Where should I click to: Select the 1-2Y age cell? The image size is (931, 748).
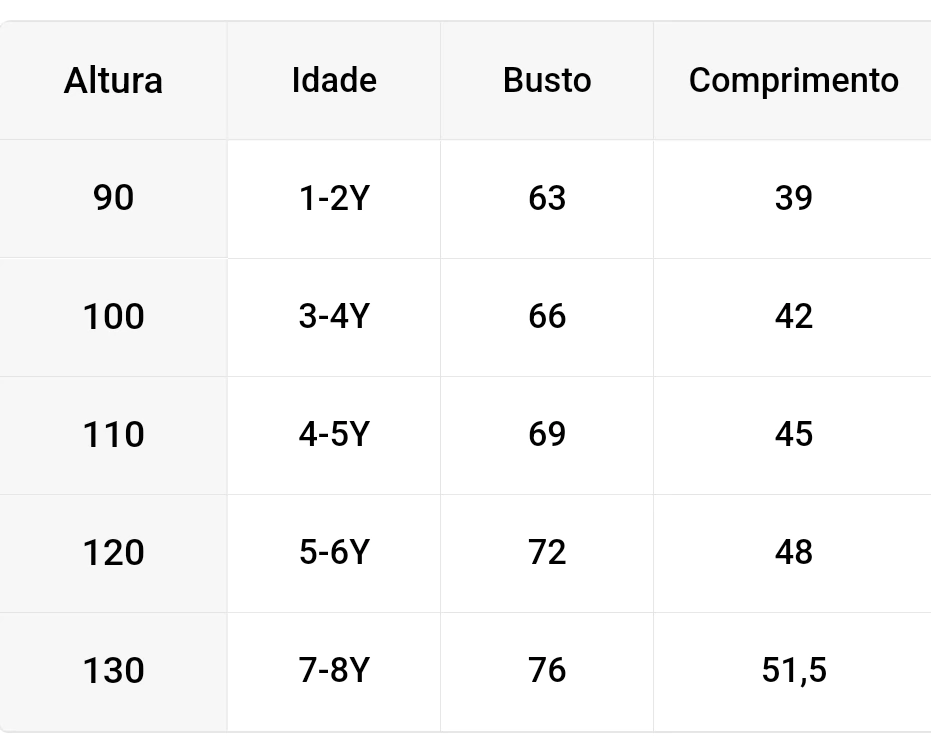[334, 198]
